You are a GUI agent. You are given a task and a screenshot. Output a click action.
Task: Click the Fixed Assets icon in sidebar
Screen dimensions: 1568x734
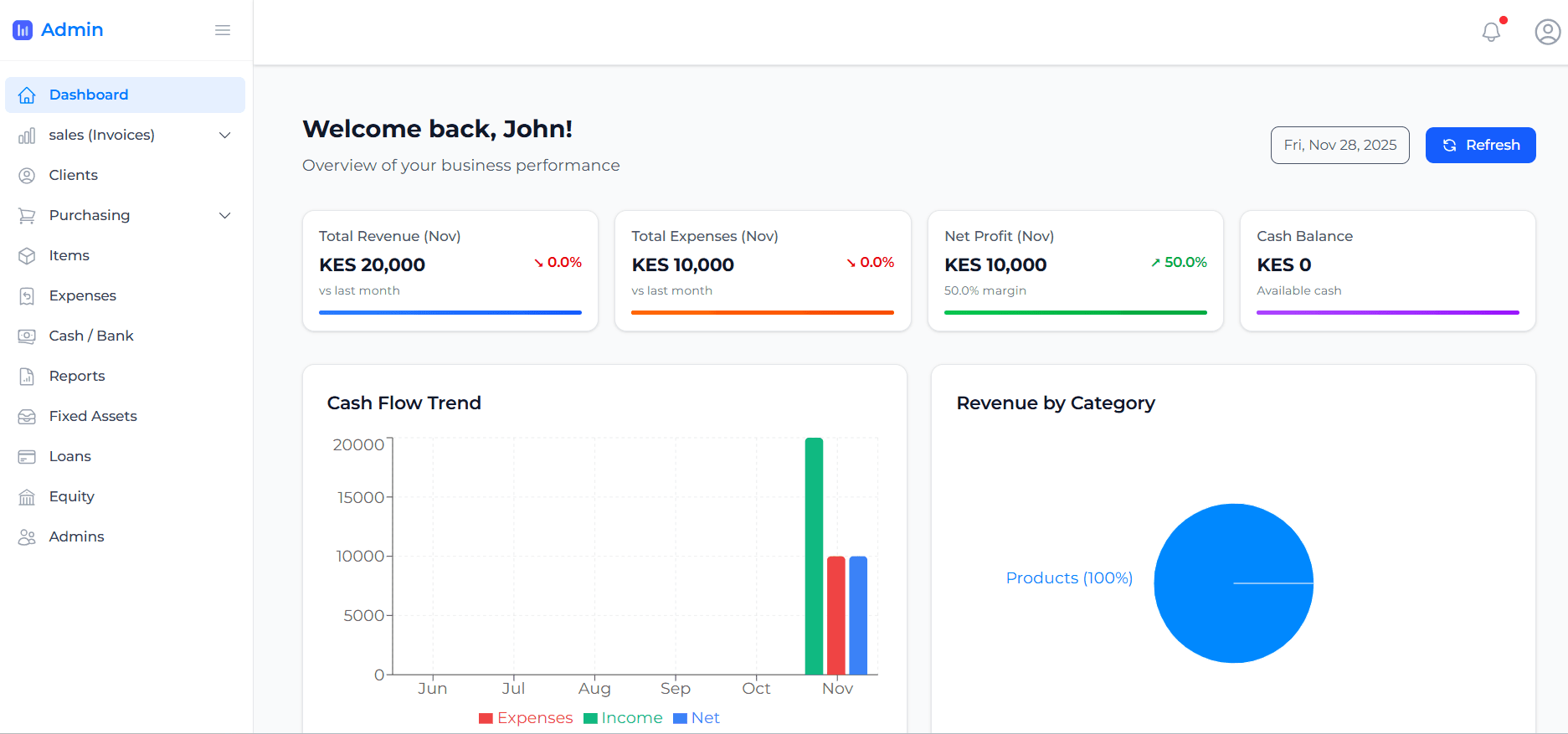(27, 416)
